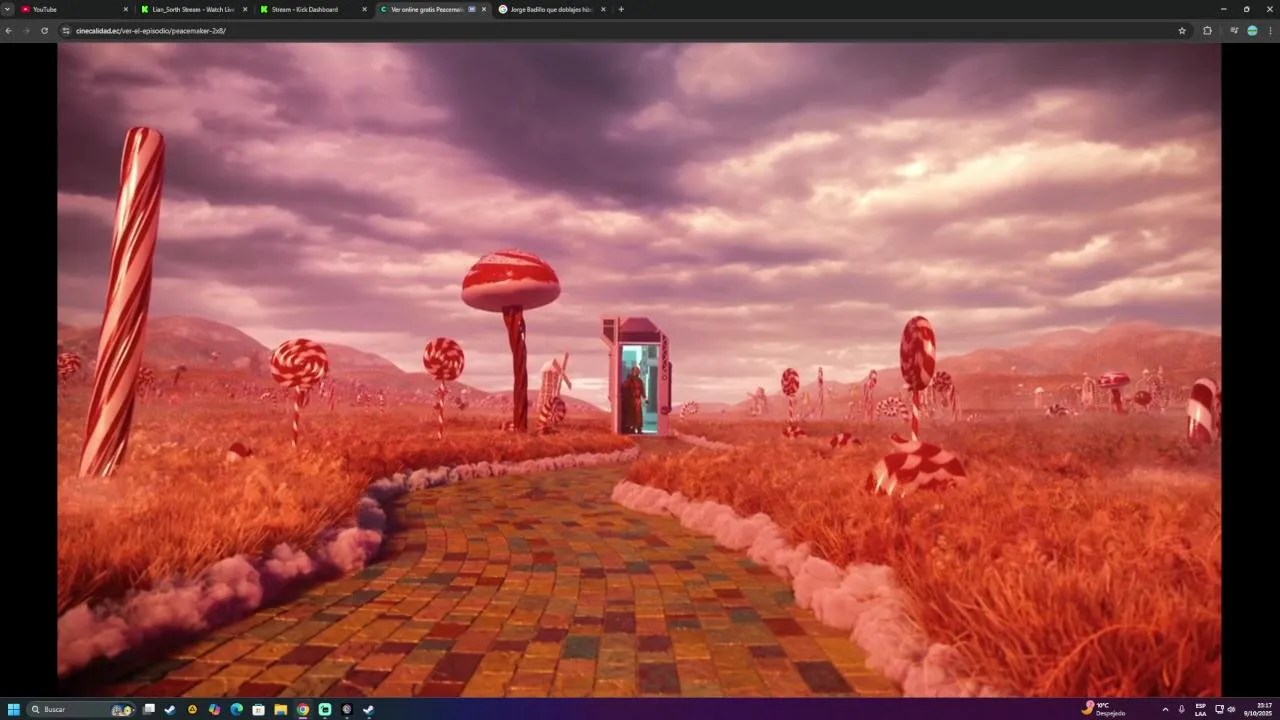Viewport: 1280px width, 720px height.
Task: Open the Extensions puzzle menu
Action: tap(1207, 30)
